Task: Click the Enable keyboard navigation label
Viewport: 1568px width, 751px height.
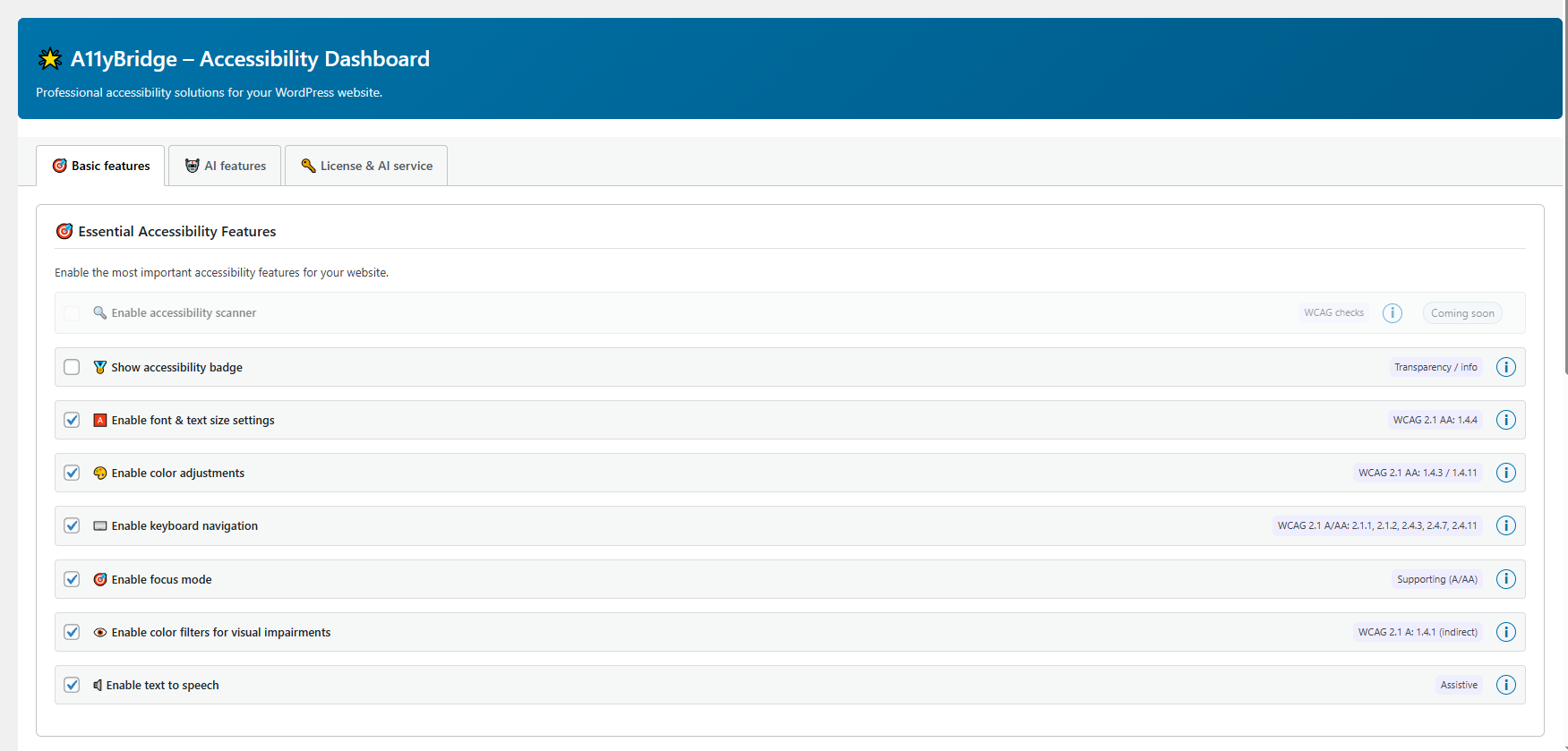Action: coord(184,525)
